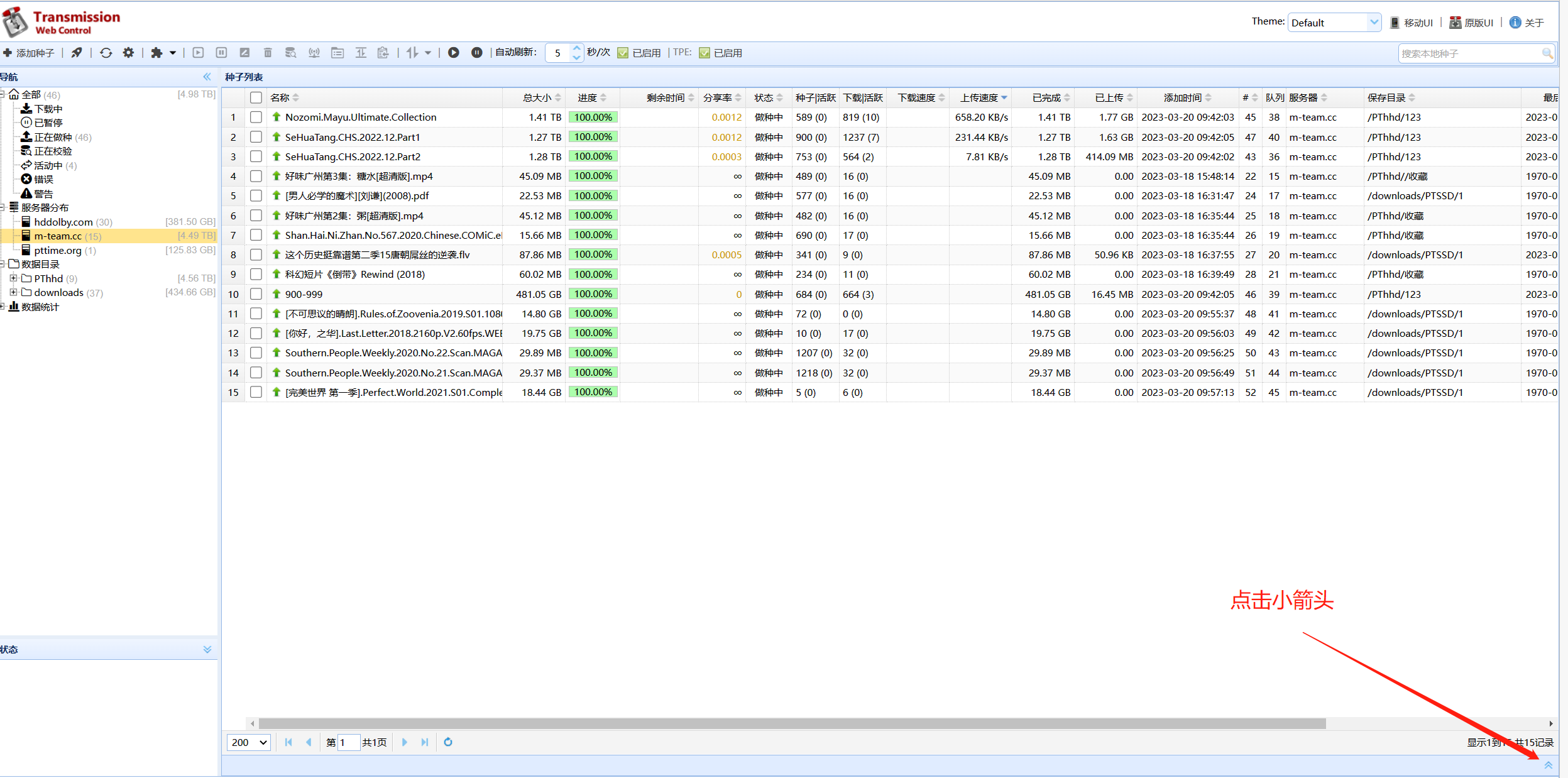Screen dimensions: 1568x778
Task: Click the start all torrents play icon
Action: tap(454, 53)
